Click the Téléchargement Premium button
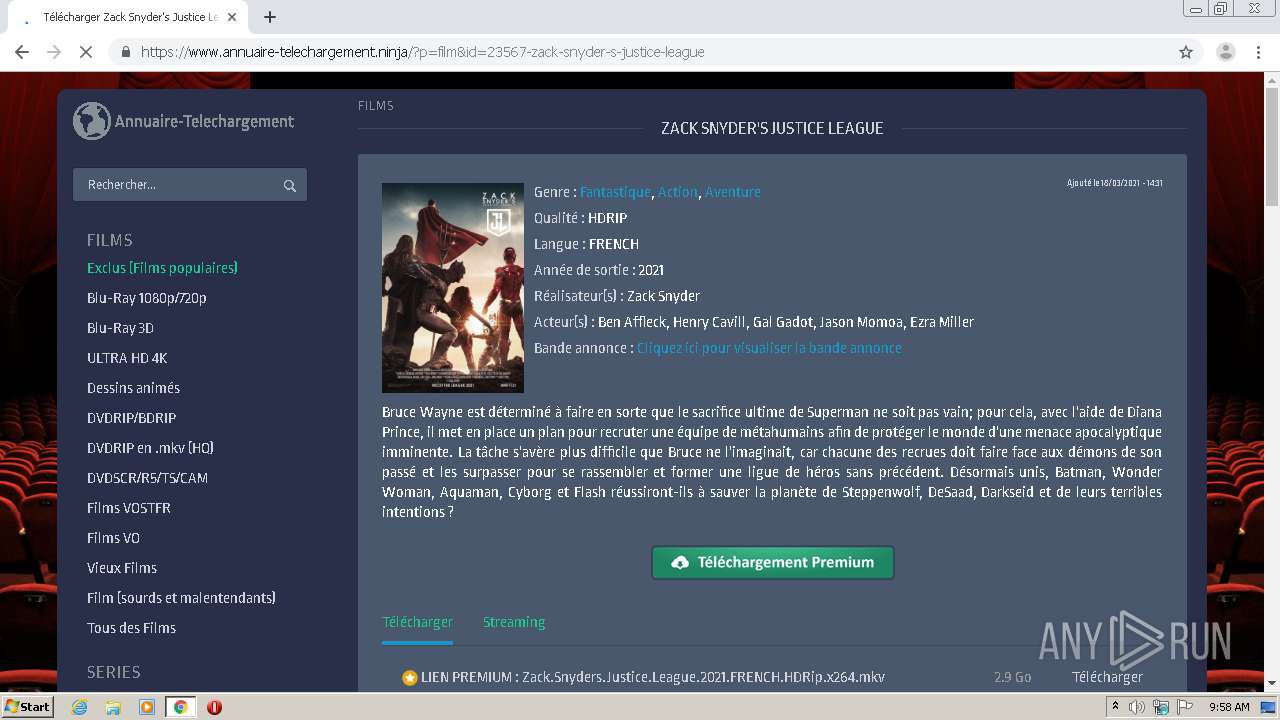The width and height of the screenshot is (1280, 720). coord(772,562)
